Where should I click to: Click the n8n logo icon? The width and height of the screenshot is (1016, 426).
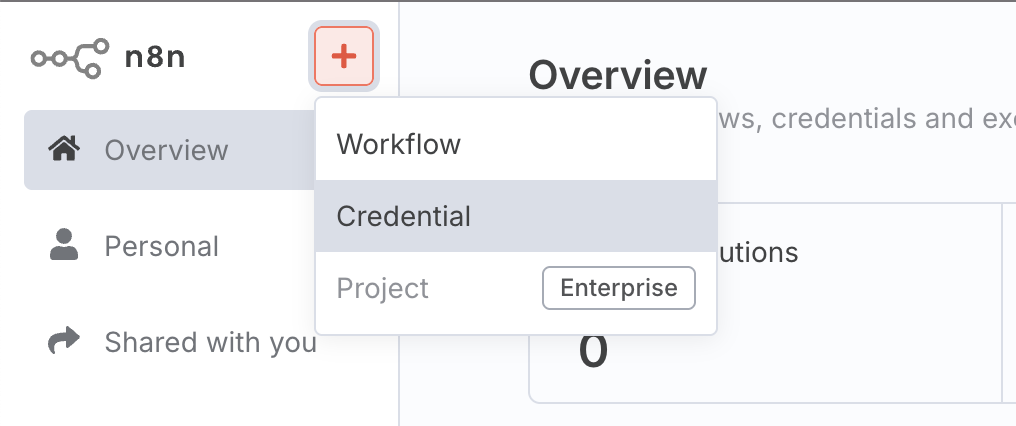(x=70, y=57)
